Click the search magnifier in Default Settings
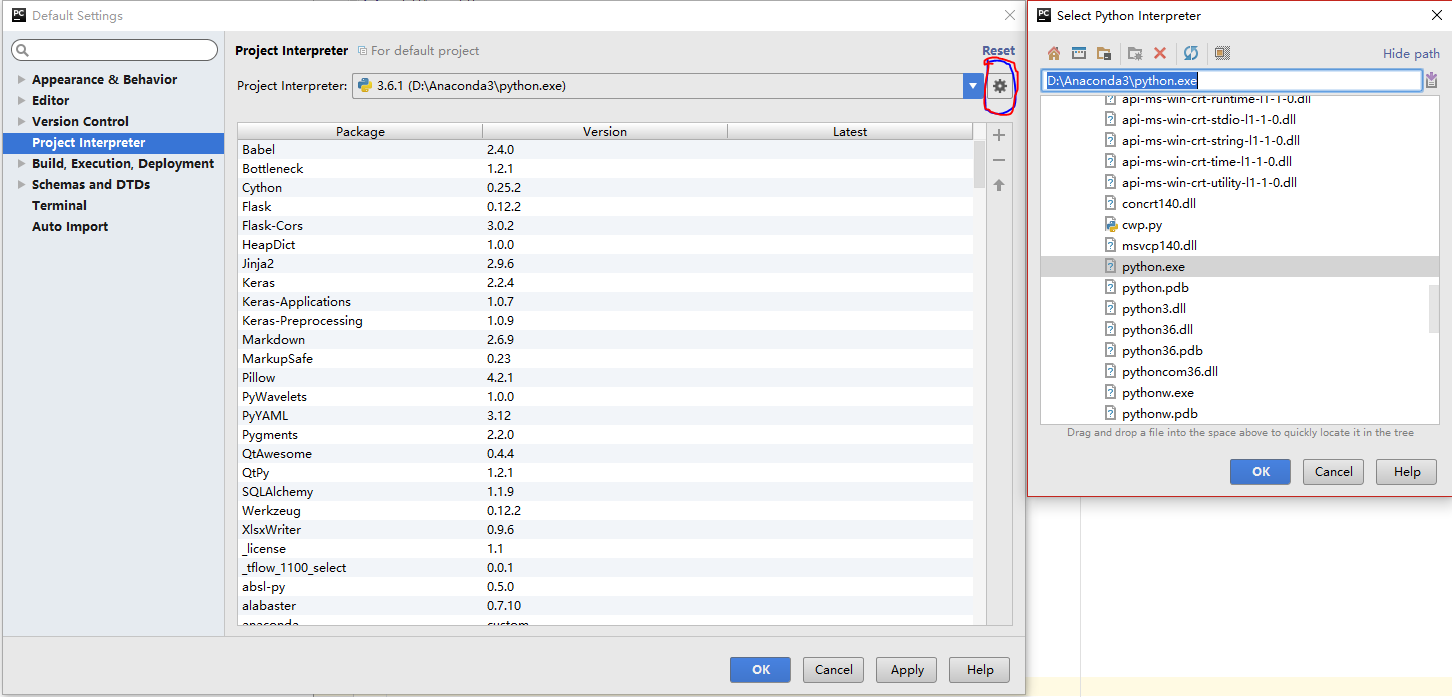Image resolution: width=1452 pixels, height=697 pixels. click(23, 50)
